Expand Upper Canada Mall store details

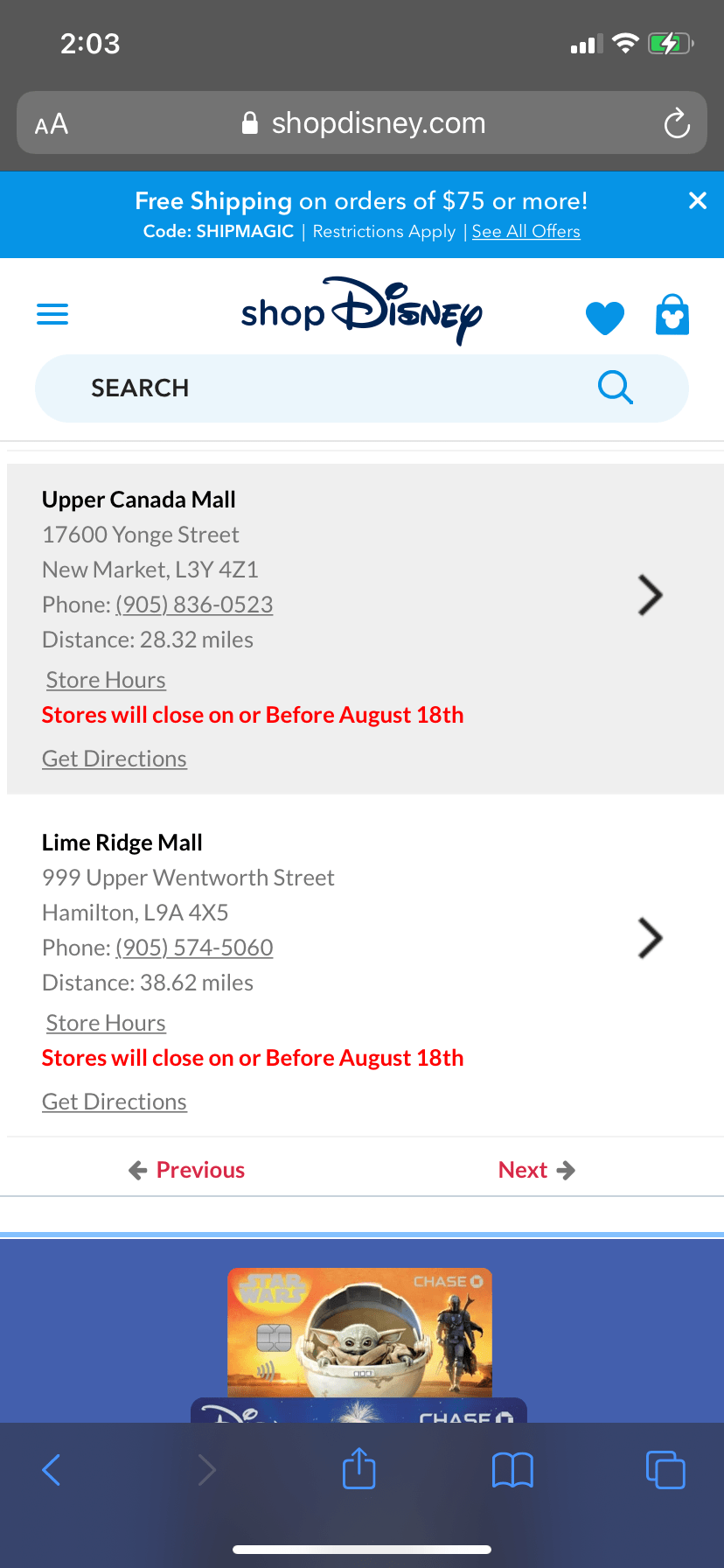(650, 596)
